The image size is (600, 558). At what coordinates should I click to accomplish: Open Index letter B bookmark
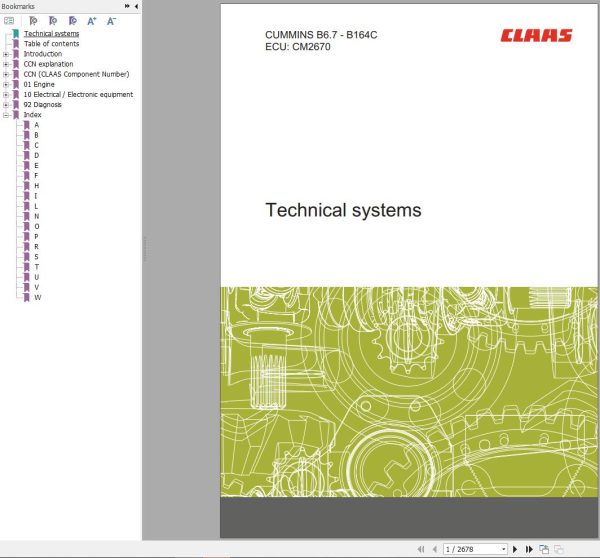(36, 135)
